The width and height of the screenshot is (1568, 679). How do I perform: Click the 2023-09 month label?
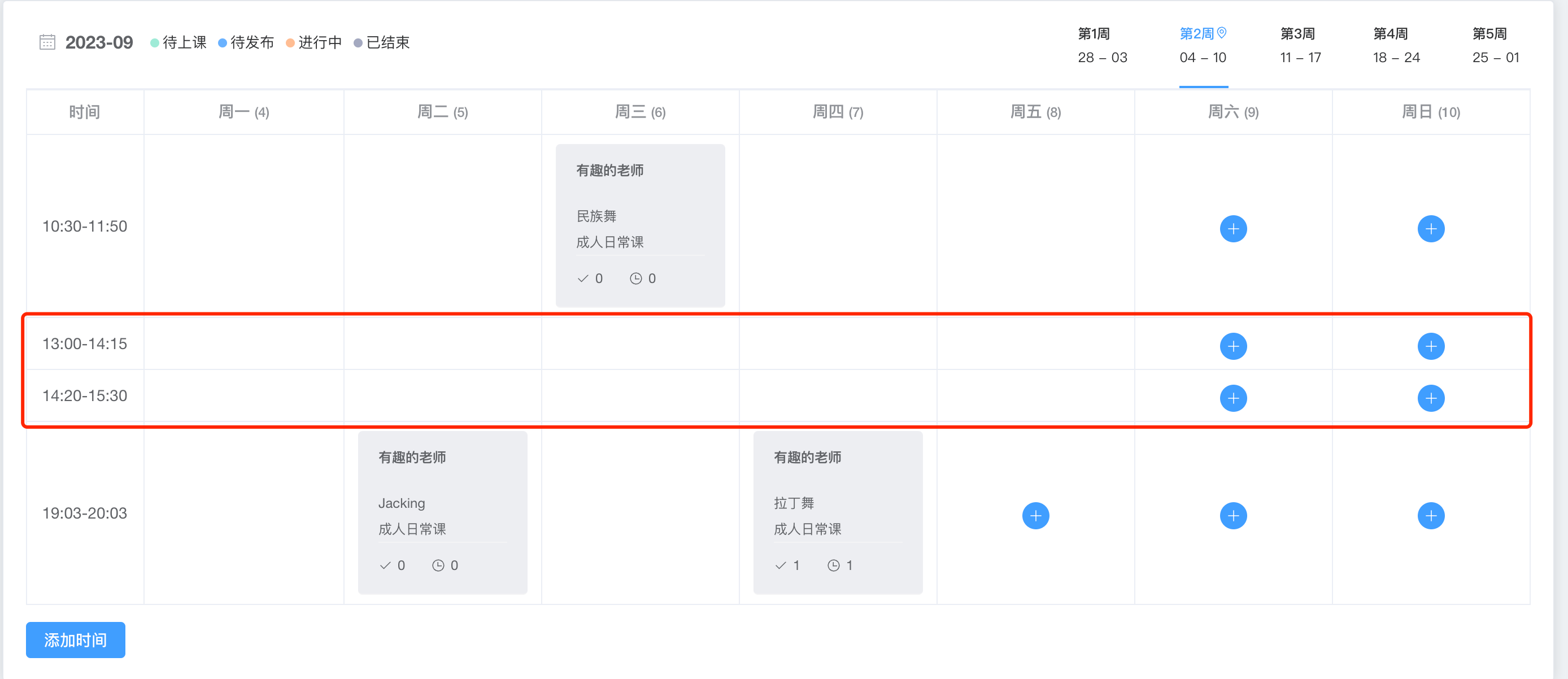99,42
